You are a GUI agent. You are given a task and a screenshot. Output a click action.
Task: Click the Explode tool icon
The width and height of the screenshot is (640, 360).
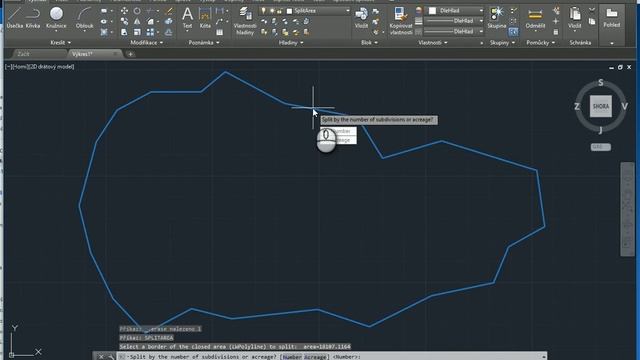(x=169, y=22)
